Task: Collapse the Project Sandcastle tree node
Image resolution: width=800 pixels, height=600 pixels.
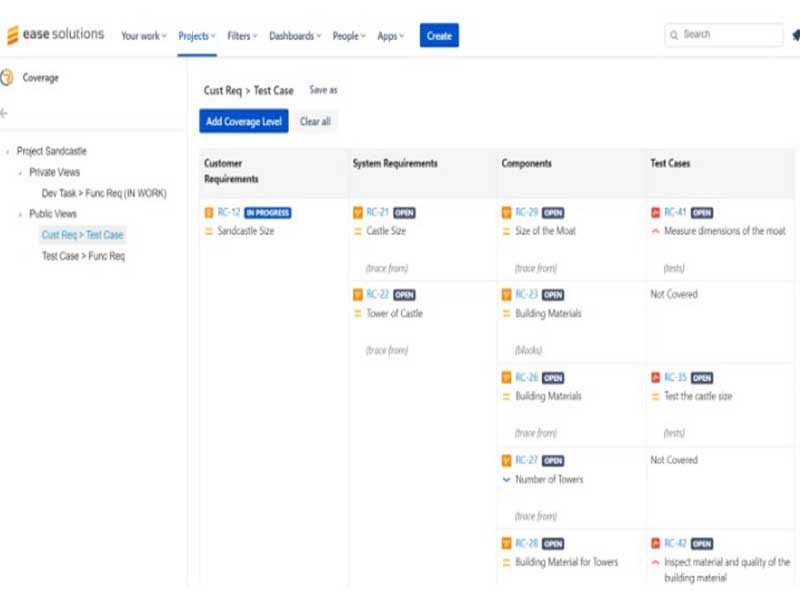Action: [8, 152]
